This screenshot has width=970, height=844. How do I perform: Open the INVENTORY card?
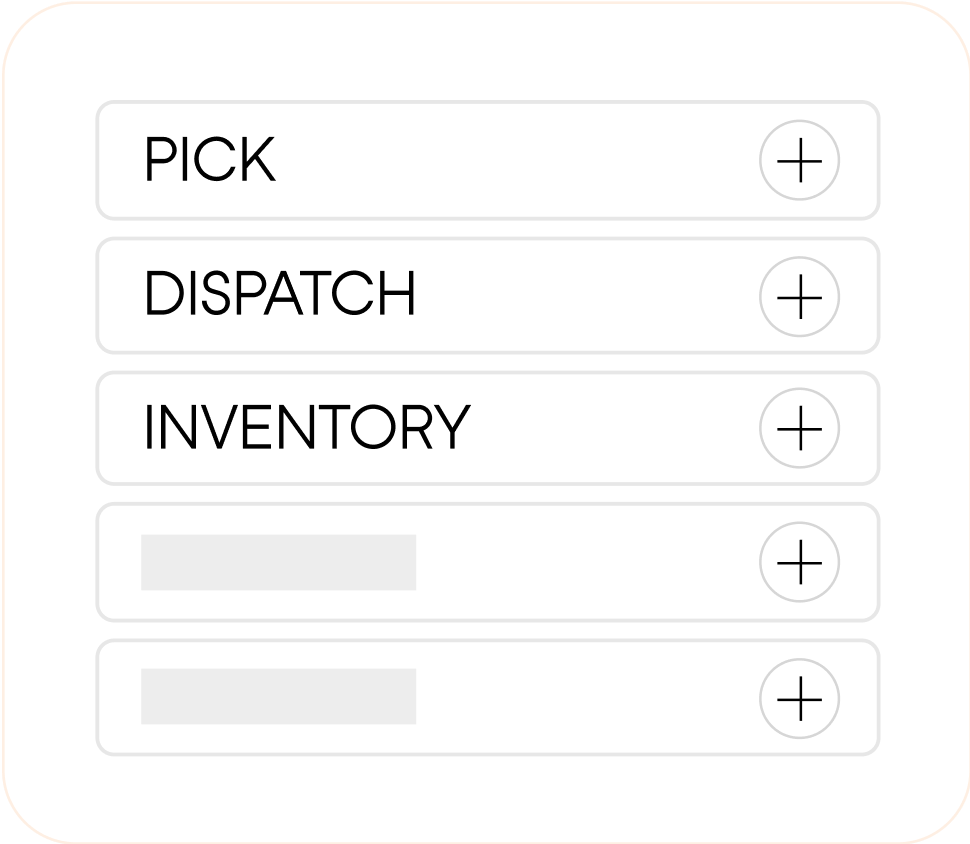450,429
